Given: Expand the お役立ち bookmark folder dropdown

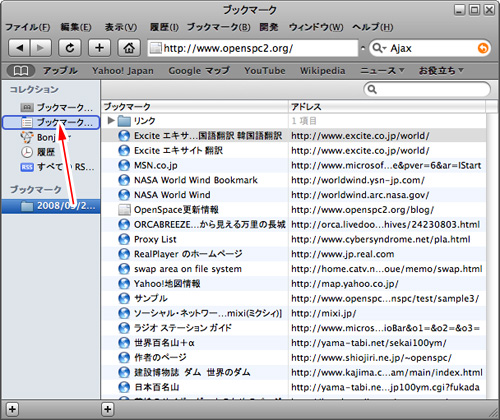Looking at the screenshot, I should point(441,71).
